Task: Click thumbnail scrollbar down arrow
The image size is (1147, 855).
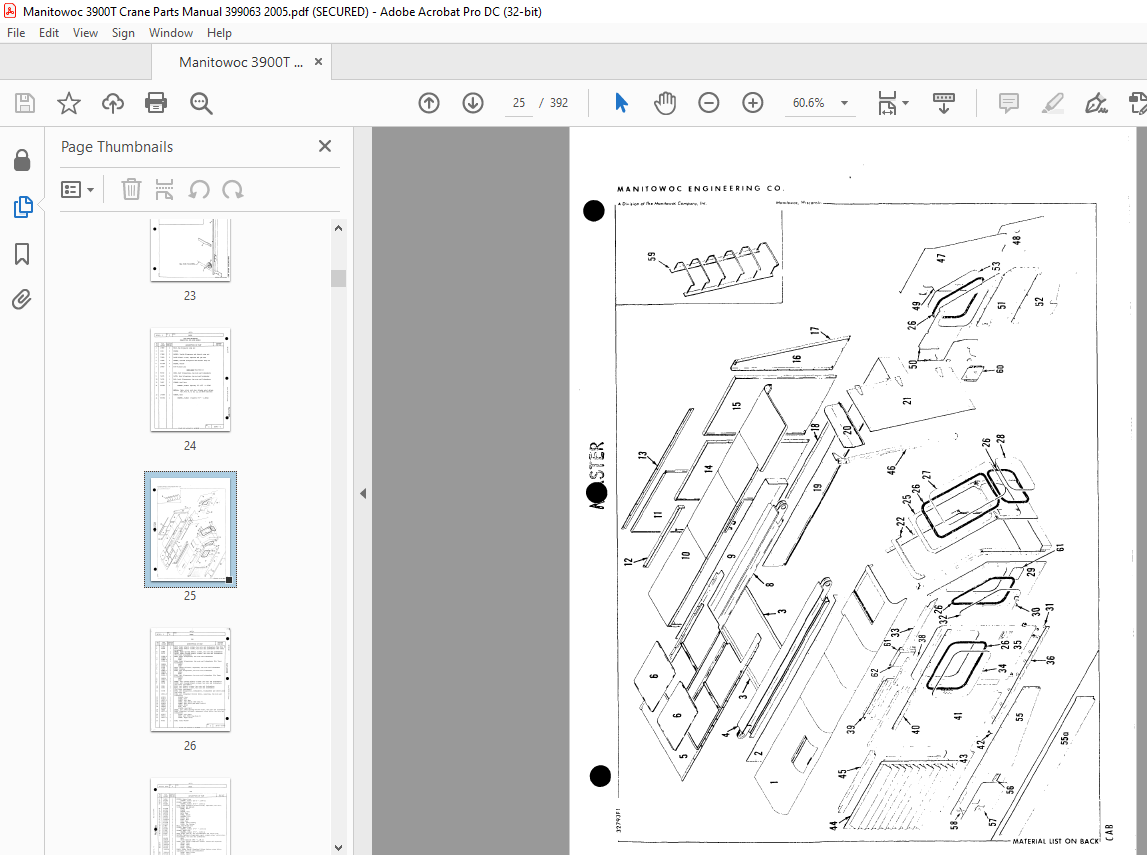Action: point(338,847)
